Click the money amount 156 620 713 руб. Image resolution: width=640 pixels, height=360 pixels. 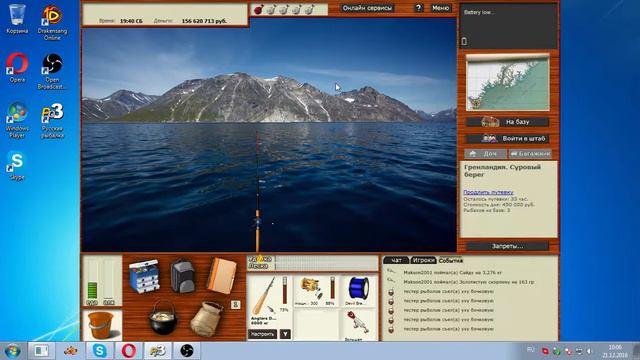(x=204, y=21)
